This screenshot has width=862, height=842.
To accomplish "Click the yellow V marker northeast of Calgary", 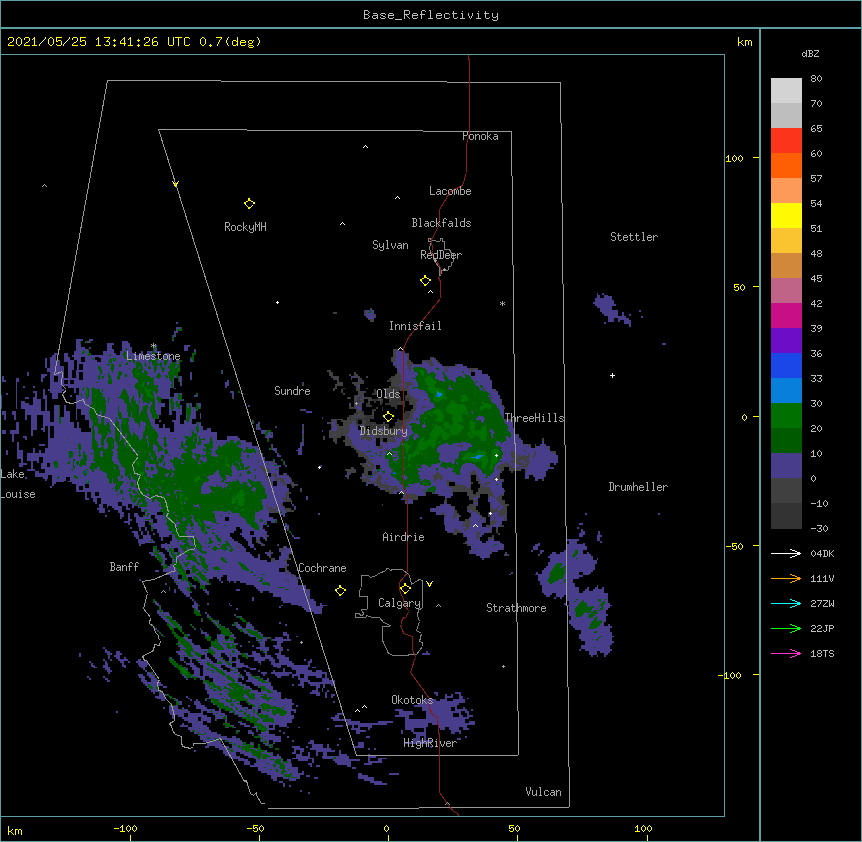I will click(429, 584).
